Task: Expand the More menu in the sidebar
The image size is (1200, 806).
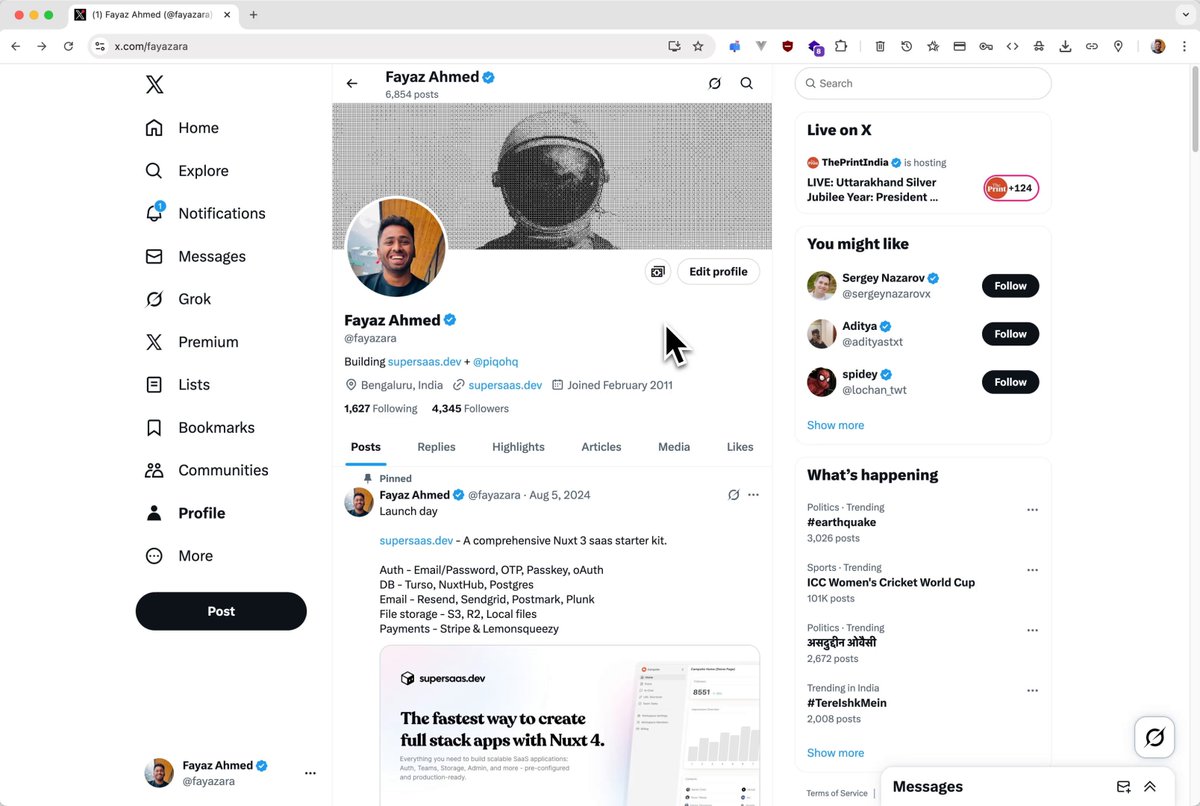Action: pos(179,556)
